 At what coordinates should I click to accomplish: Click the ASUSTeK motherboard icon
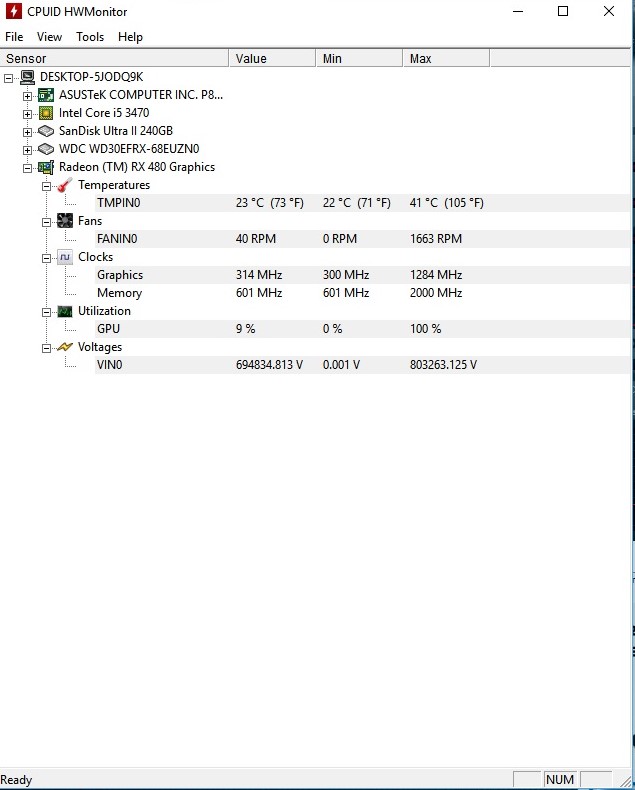[x=46, y=95]
